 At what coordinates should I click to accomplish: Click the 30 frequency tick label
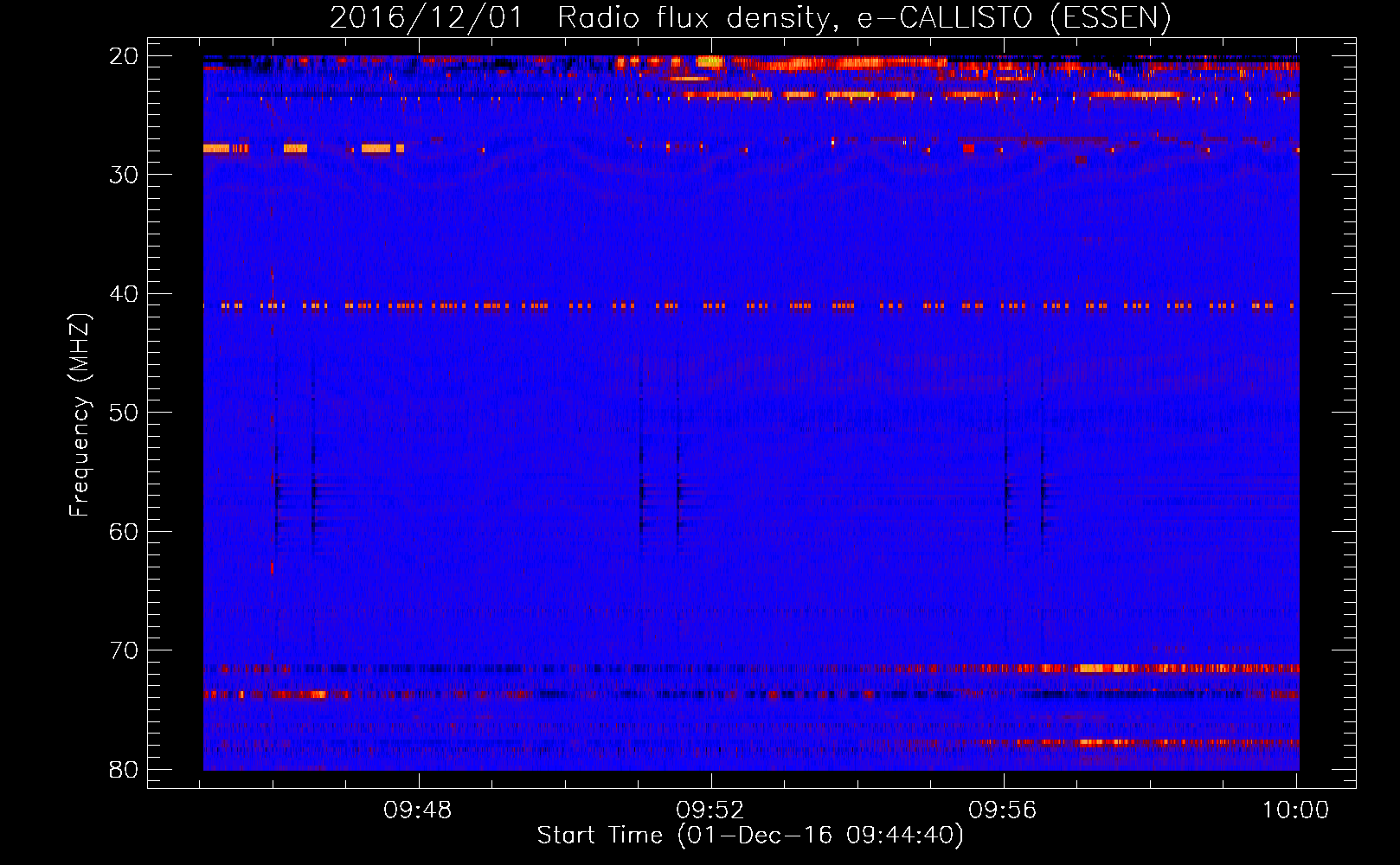(124, 175)
